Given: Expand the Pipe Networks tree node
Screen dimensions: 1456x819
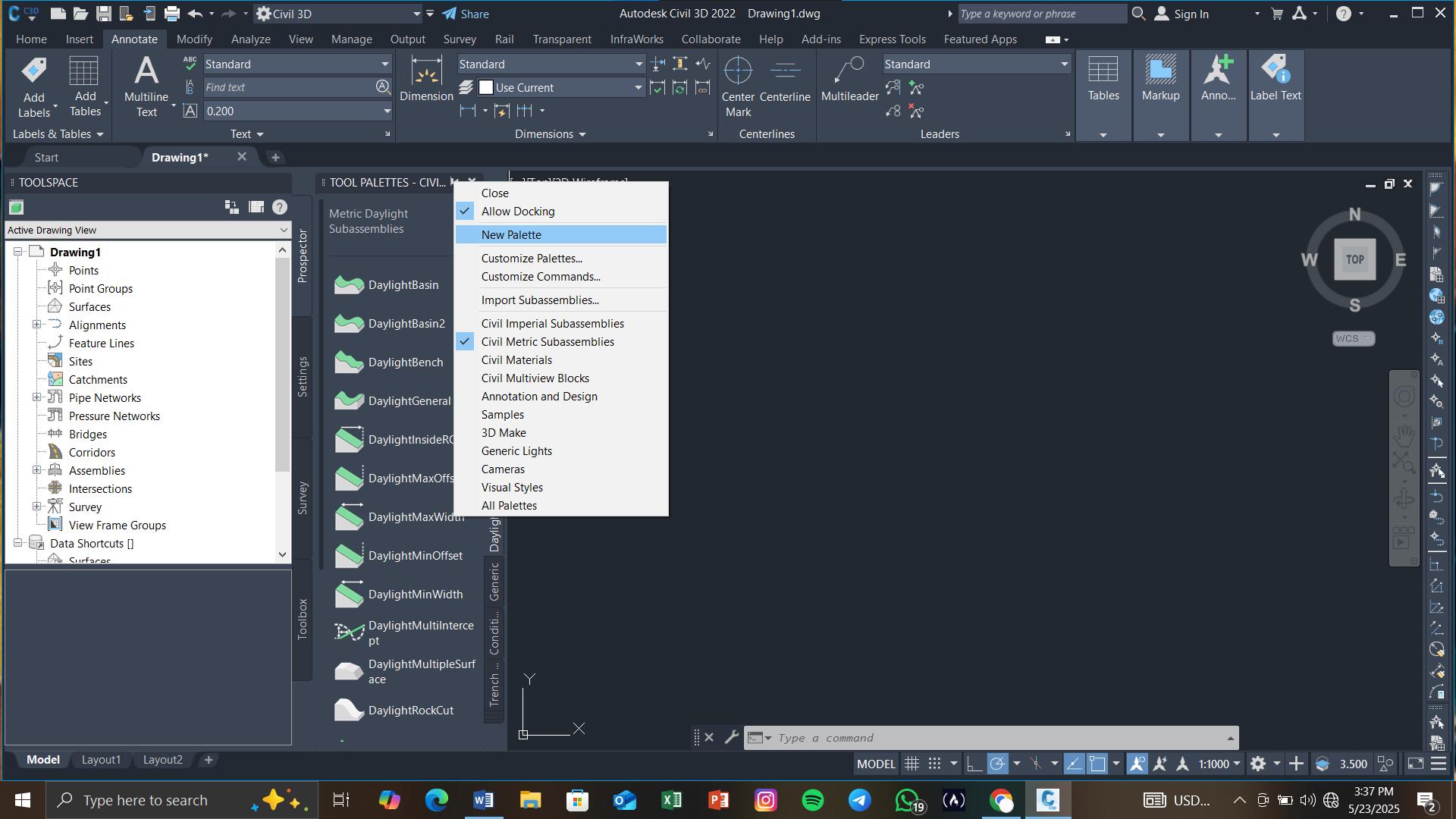Looking at the screenshot, I should [36, 397].
